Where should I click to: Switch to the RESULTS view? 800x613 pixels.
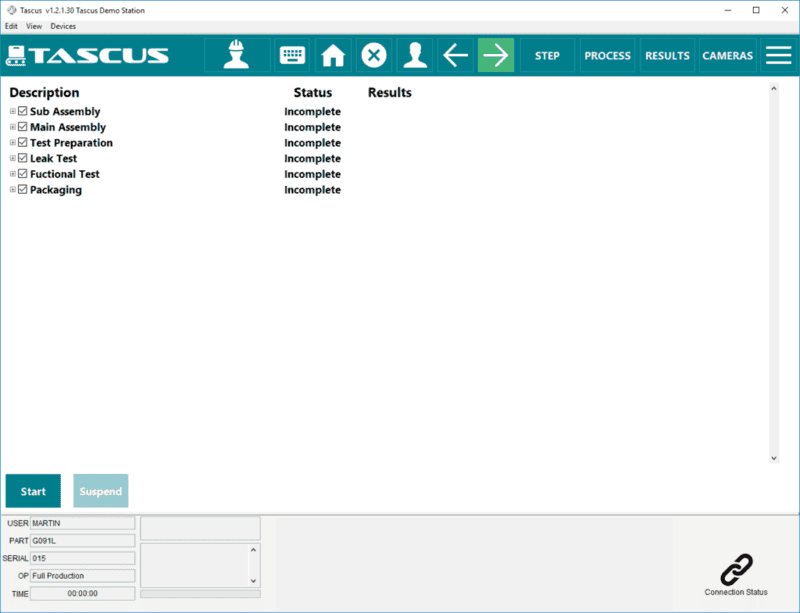click(667, 55)
